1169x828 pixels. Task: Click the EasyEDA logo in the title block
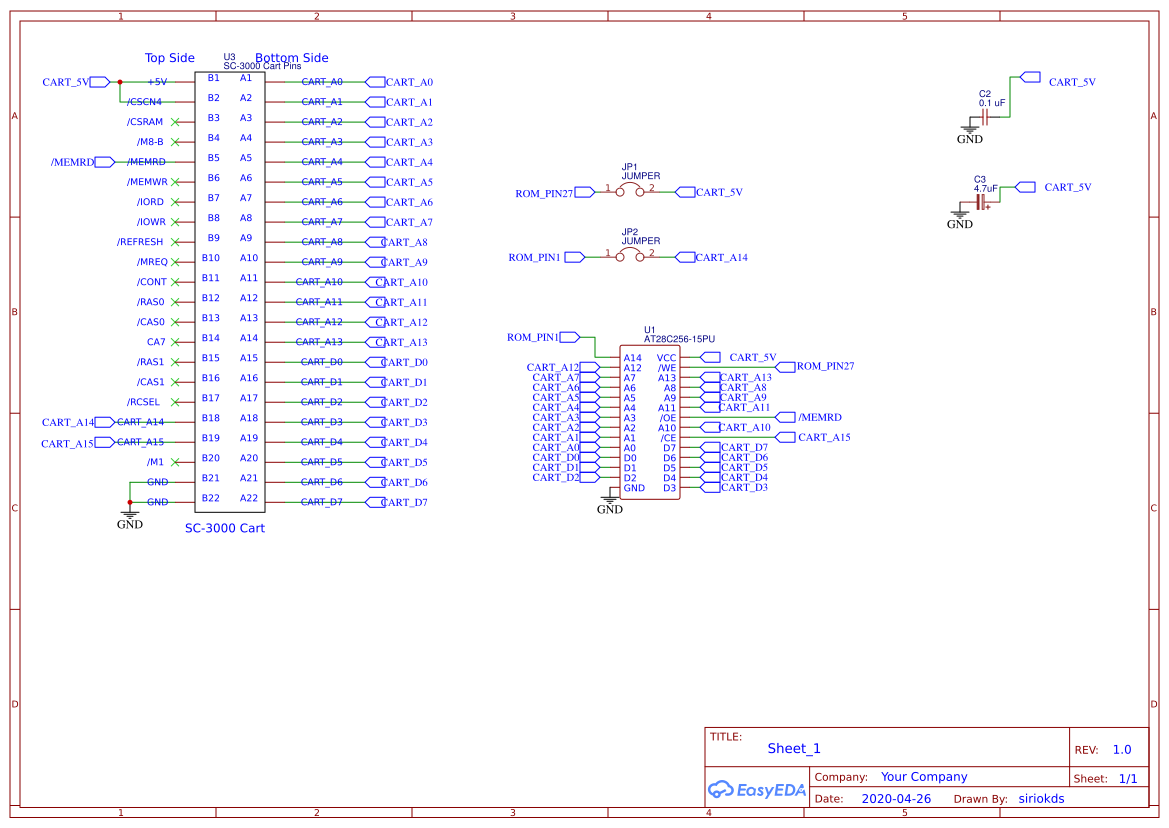point(755,789)
